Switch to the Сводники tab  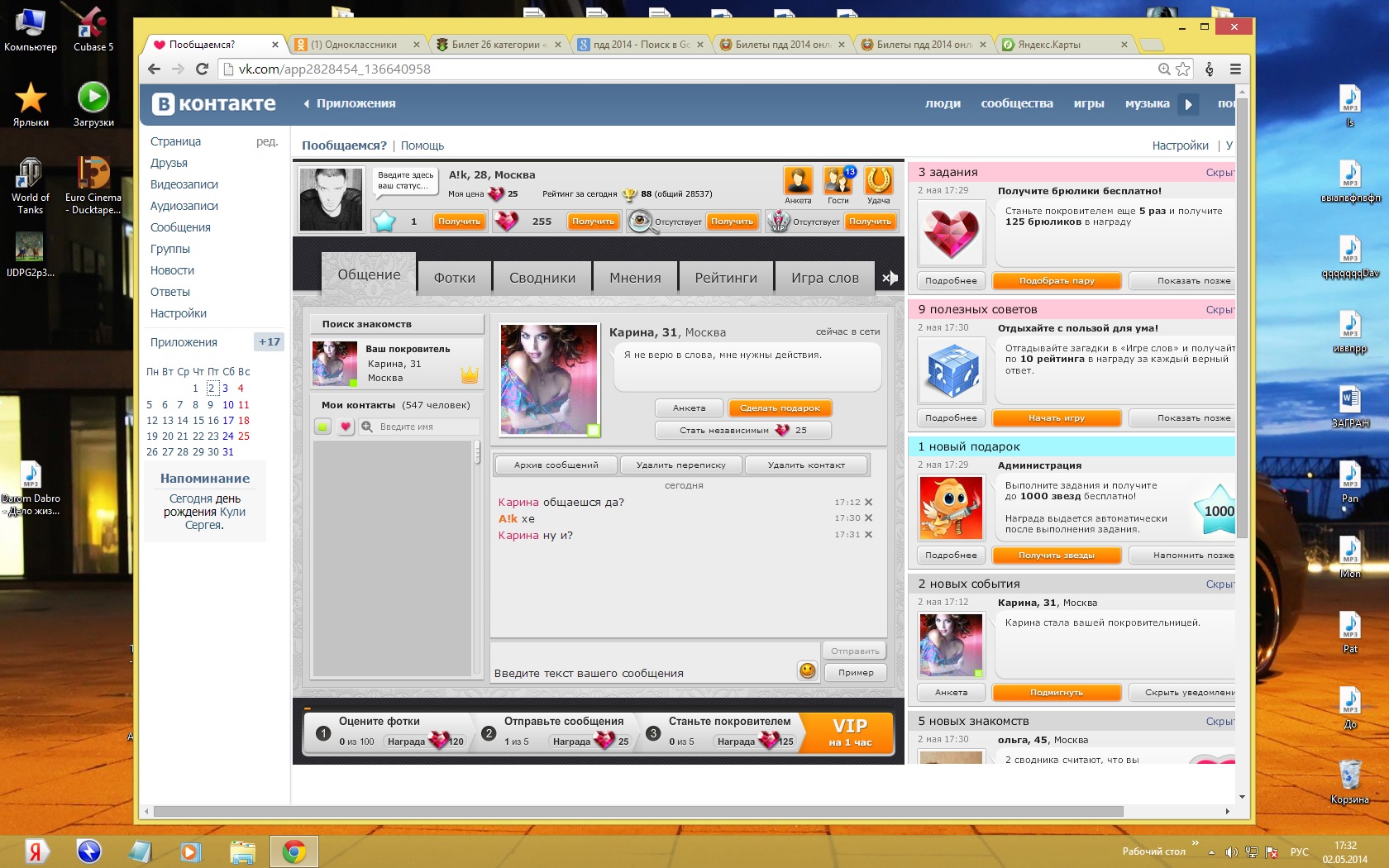542,278
